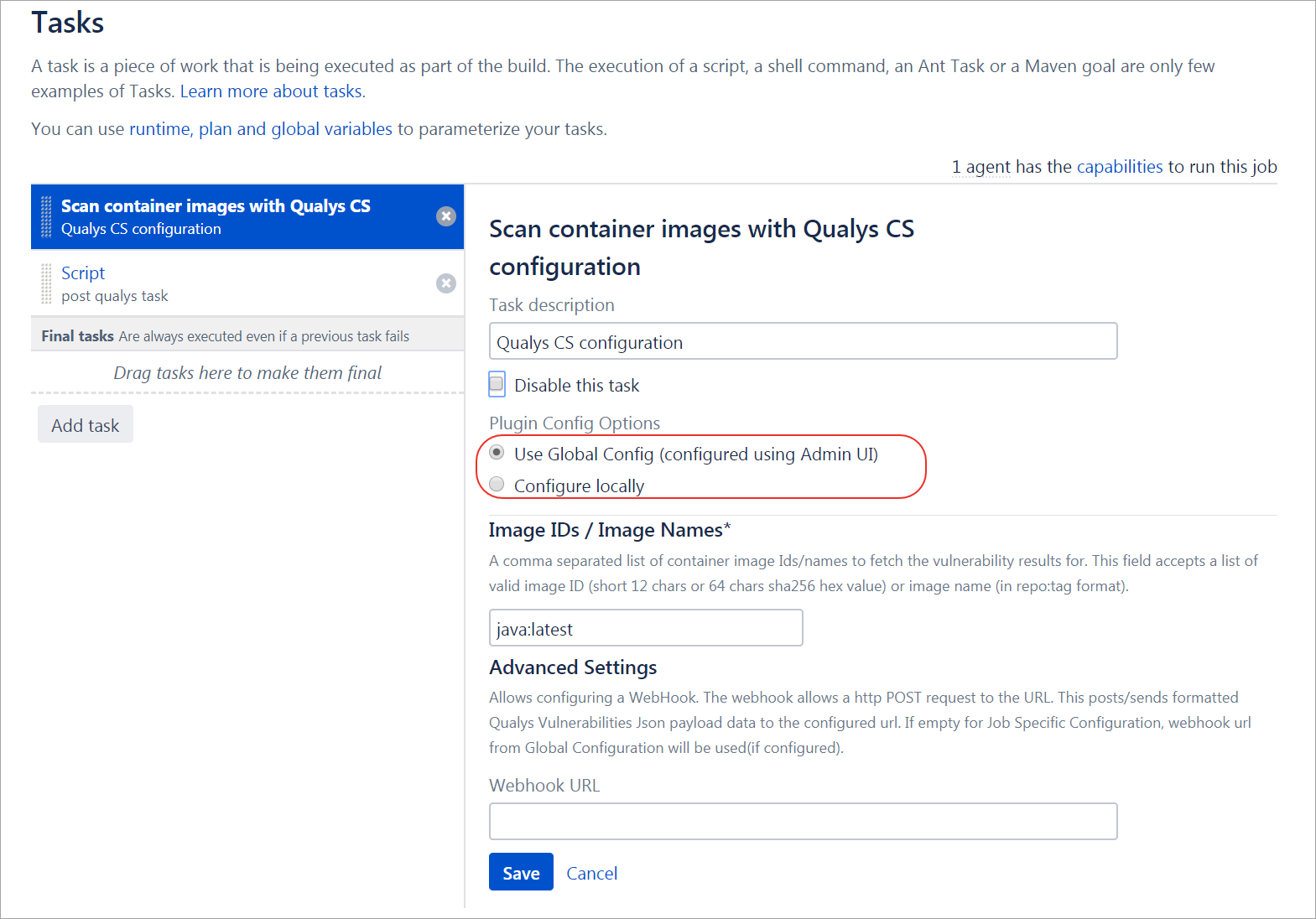Screen dimensions: 1316x919
Task: Remove the Script post qualys task
Action: [446, 283]
